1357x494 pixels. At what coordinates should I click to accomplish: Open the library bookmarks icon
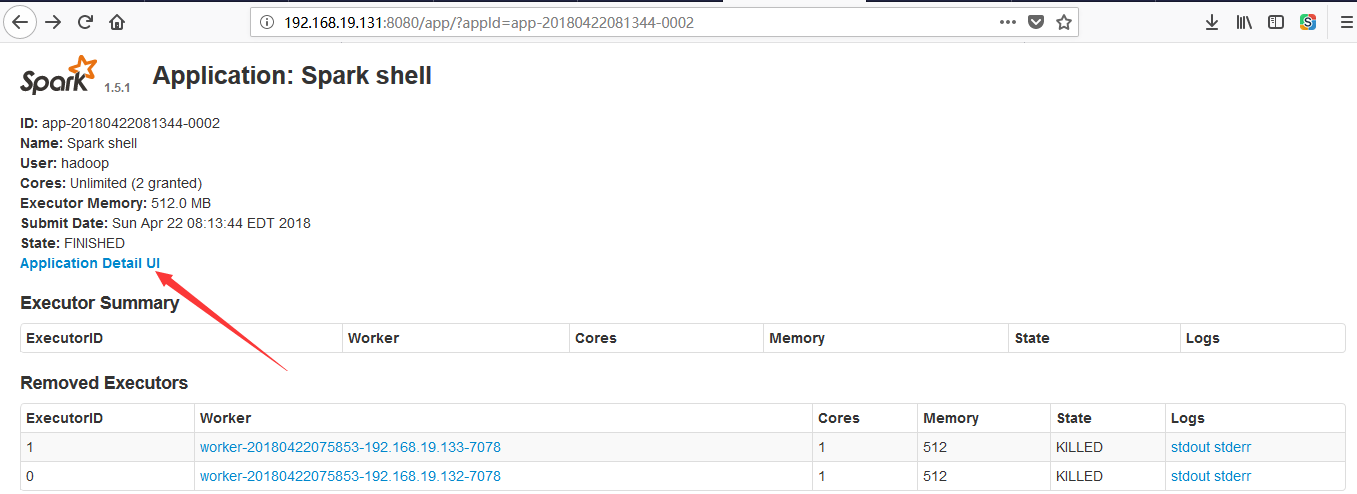tap(1244, 22)
